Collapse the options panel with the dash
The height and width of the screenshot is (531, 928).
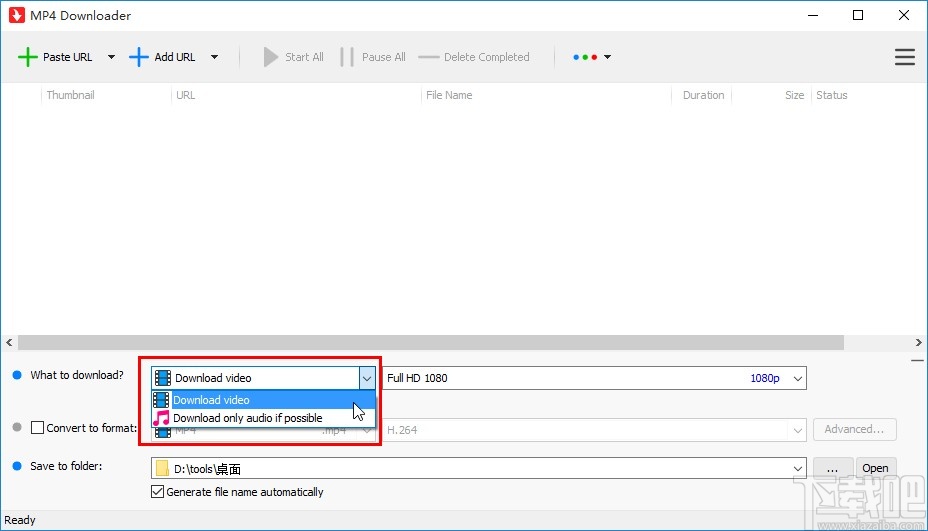click(x=917, y=360)
